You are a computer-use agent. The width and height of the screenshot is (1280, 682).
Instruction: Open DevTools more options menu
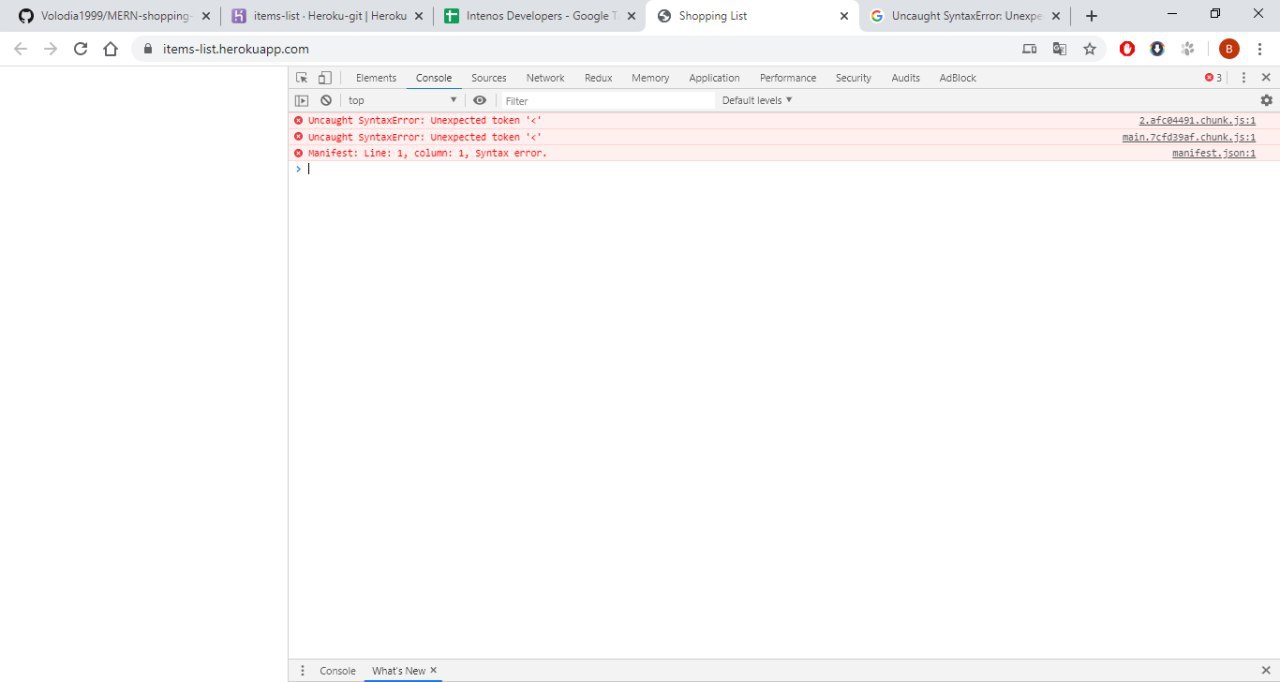(1244, 78)
